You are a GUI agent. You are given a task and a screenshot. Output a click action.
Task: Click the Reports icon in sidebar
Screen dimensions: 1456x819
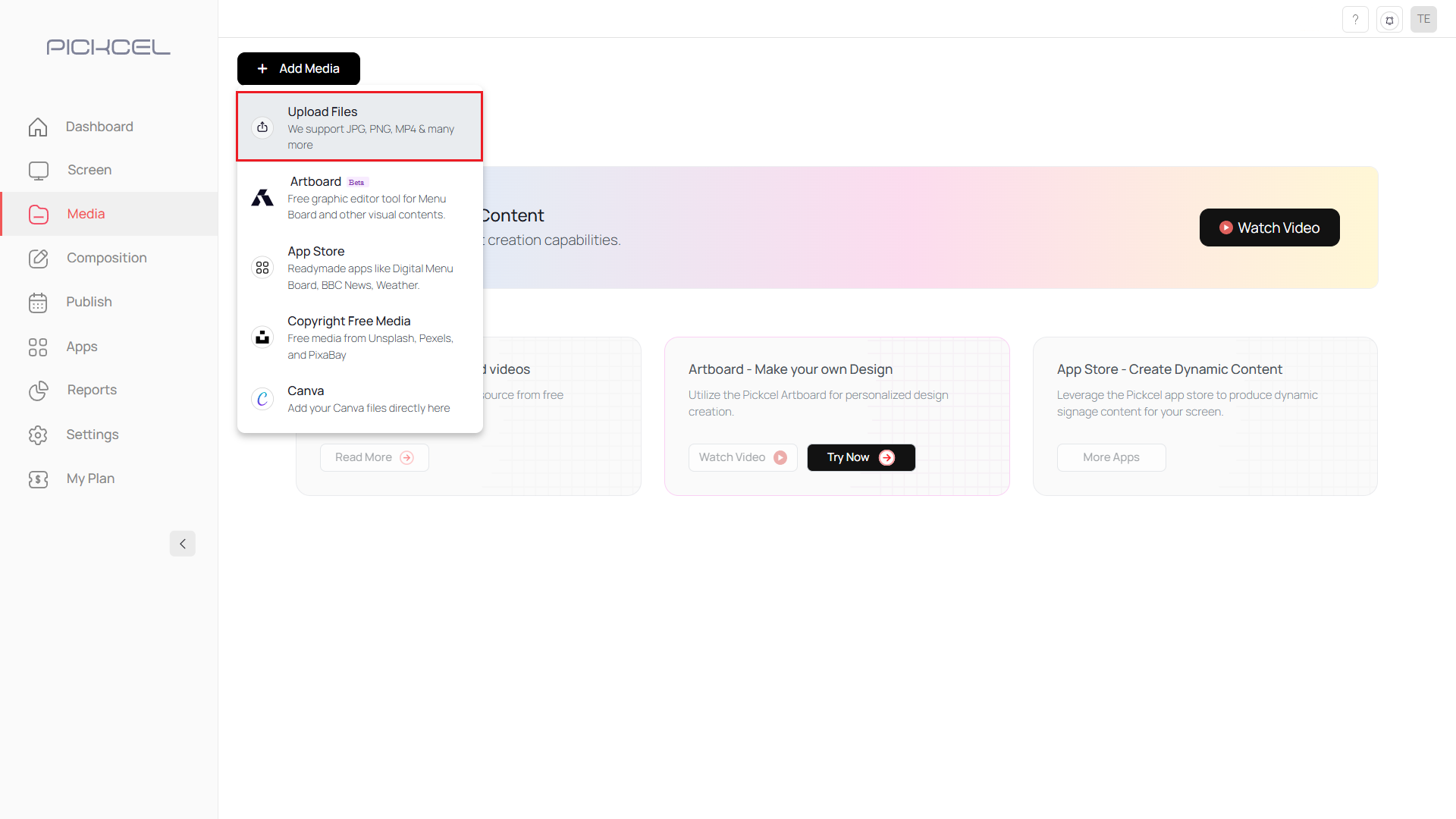[x=38, y=391]
